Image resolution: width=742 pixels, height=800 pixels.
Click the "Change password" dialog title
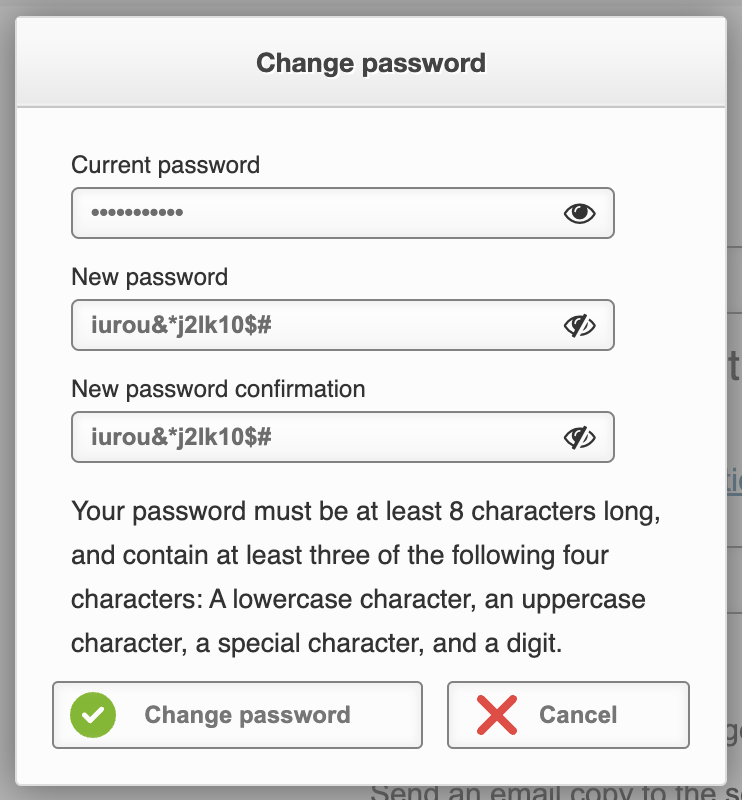[371, 63]
